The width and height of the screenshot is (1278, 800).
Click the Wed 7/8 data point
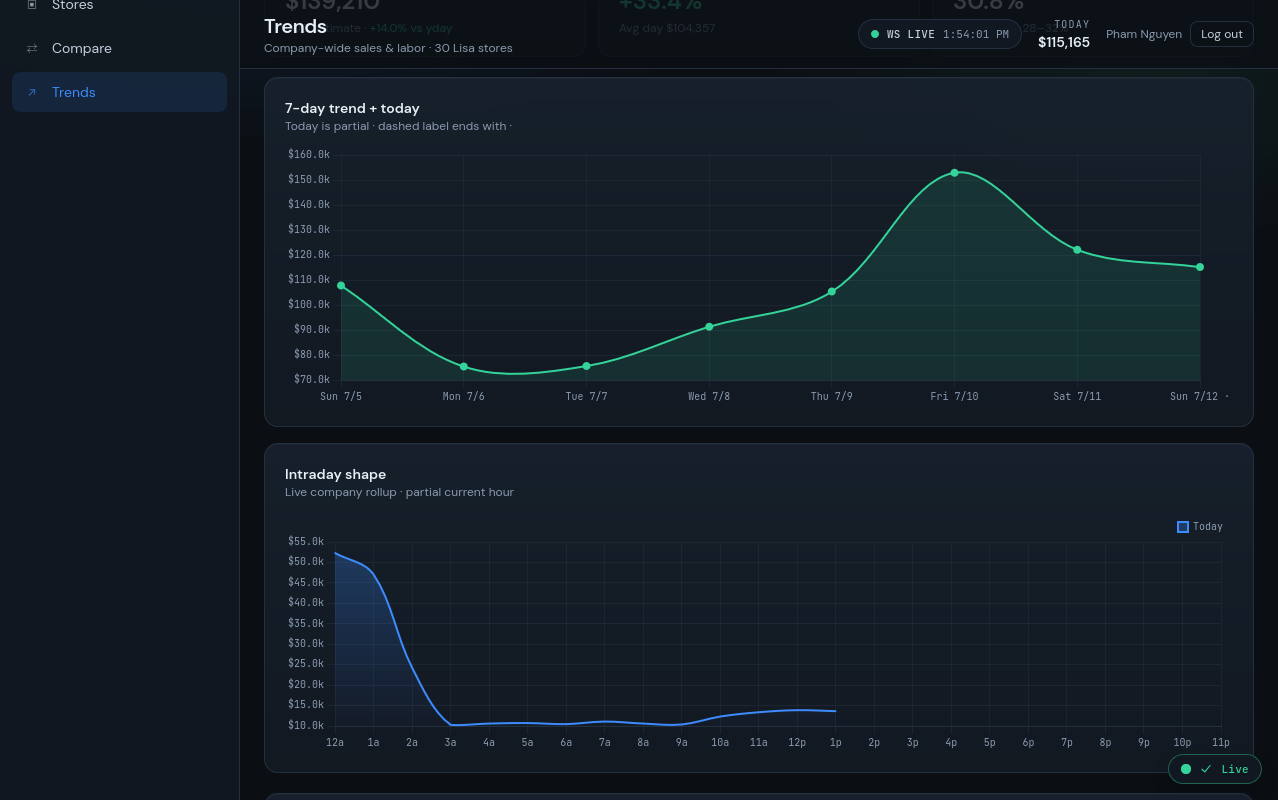[x=709, y=327]
